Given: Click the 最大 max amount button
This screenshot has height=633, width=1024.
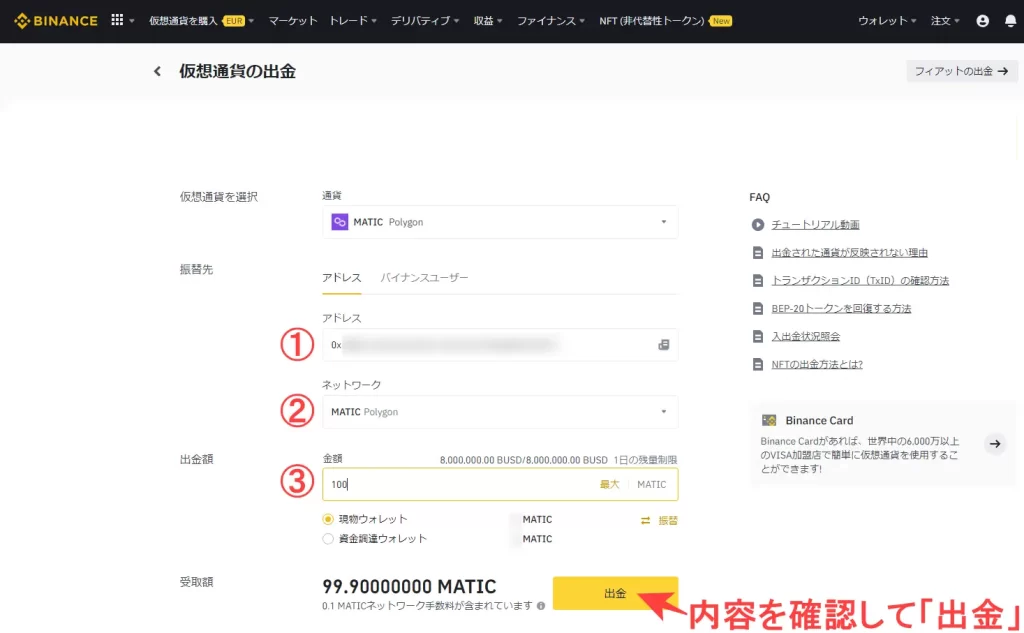Looking at the screenshot, I should [x=609, y=484].
